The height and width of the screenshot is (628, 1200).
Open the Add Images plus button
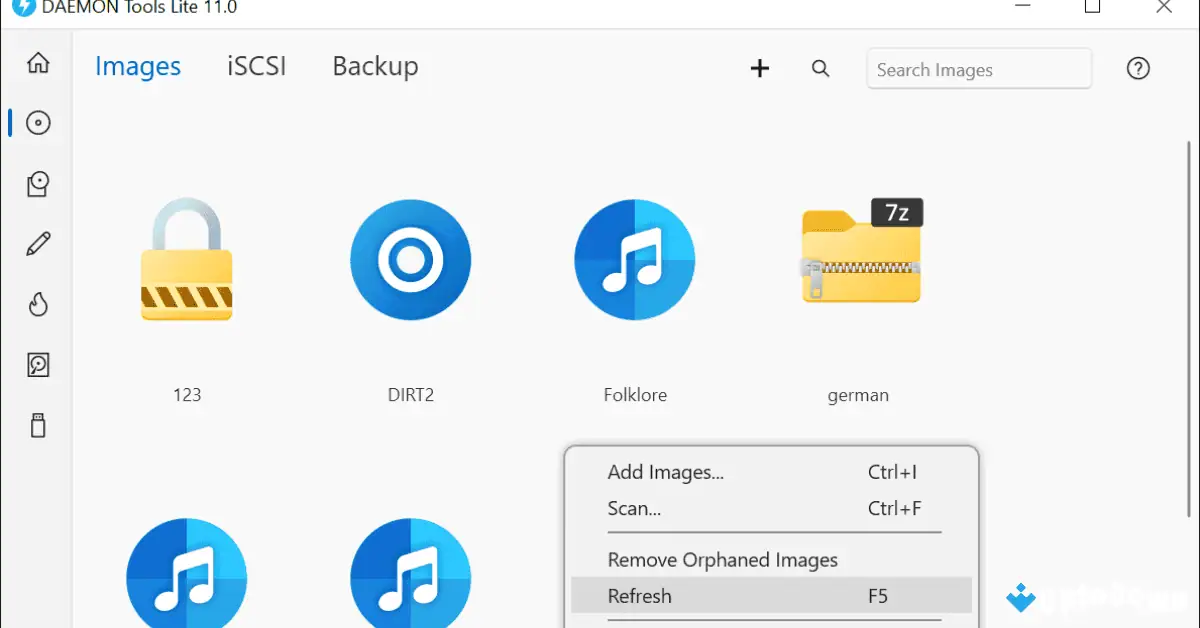[760, 68]
